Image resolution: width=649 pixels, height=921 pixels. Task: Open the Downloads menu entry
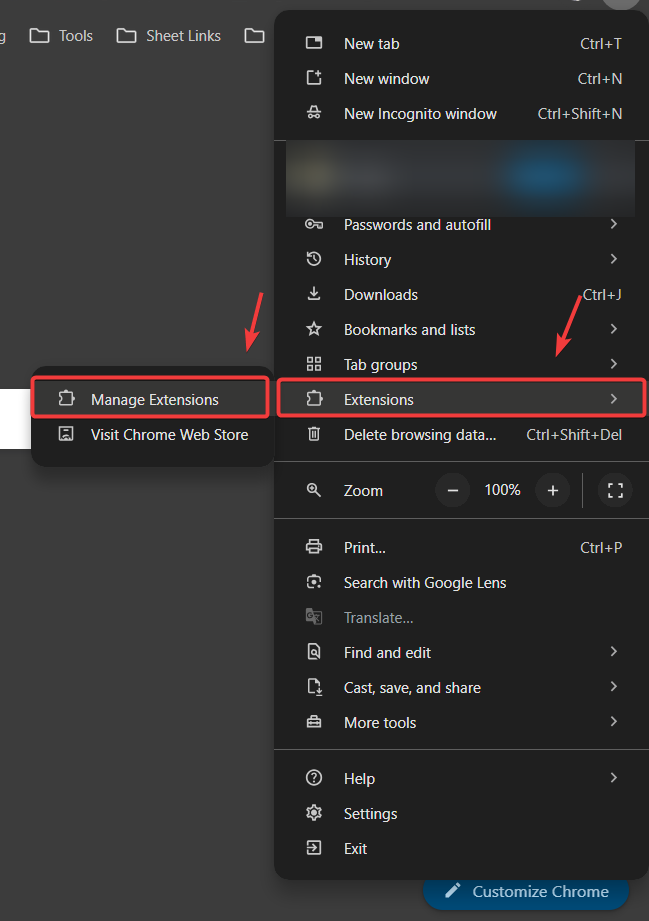461,294
